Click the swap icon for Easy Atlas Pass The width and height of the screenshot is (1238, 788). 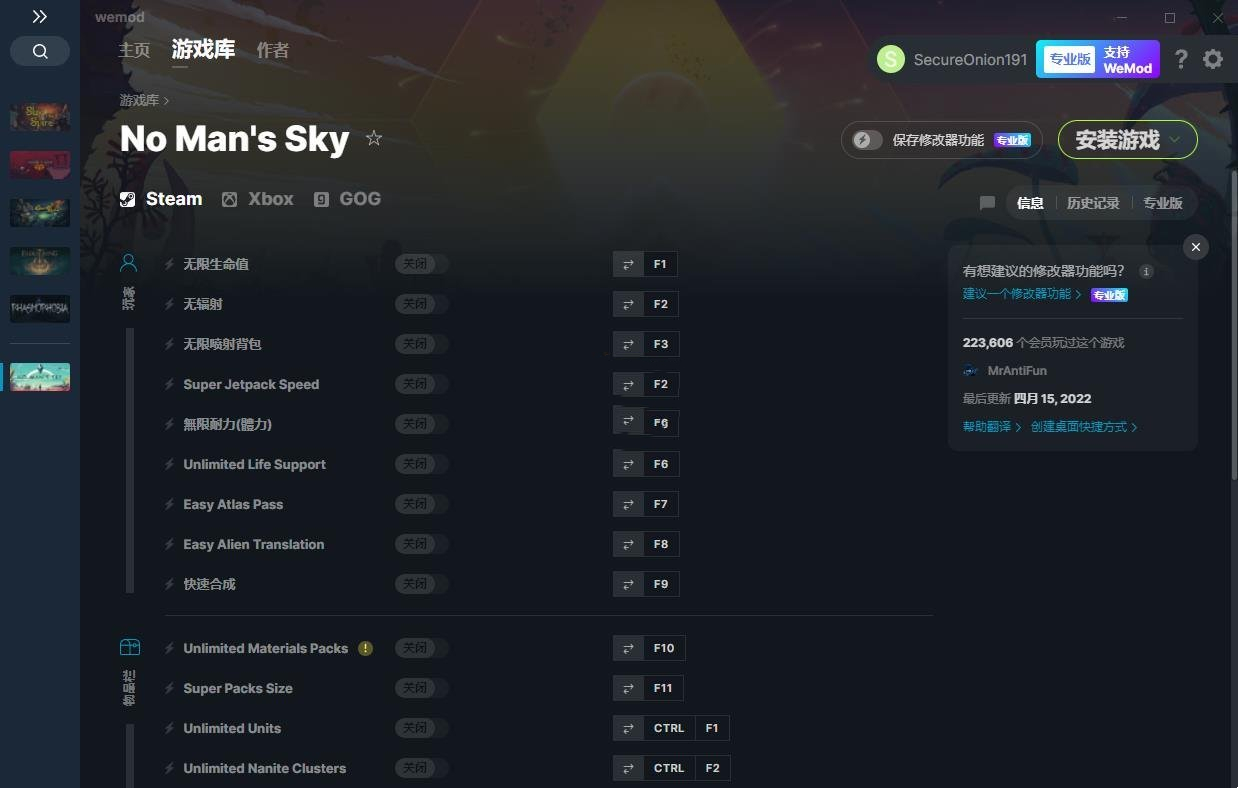(628, 504)
